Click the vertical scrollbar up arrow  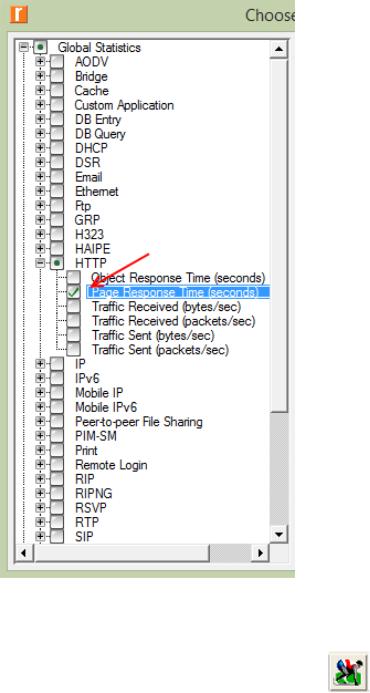point(279,48)
